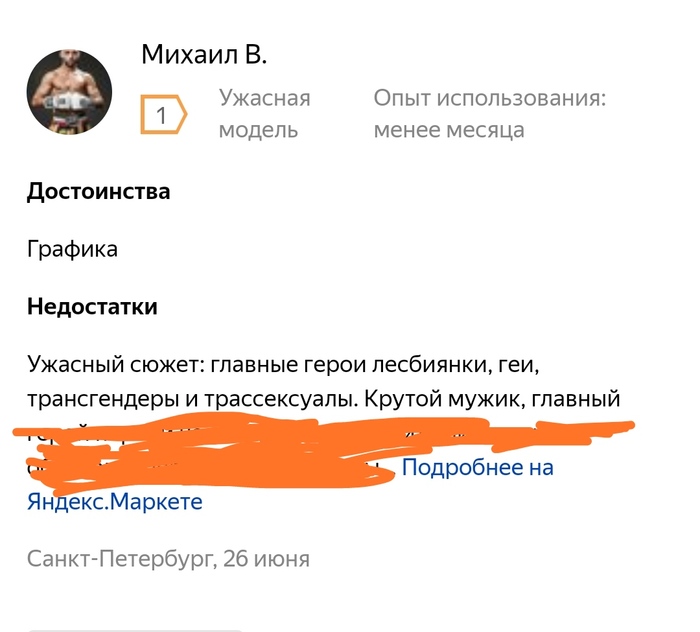The height and width of the screenshot is (632, 700).
Task: Open the "Подробнее на" link
Action: coord(477,467)
